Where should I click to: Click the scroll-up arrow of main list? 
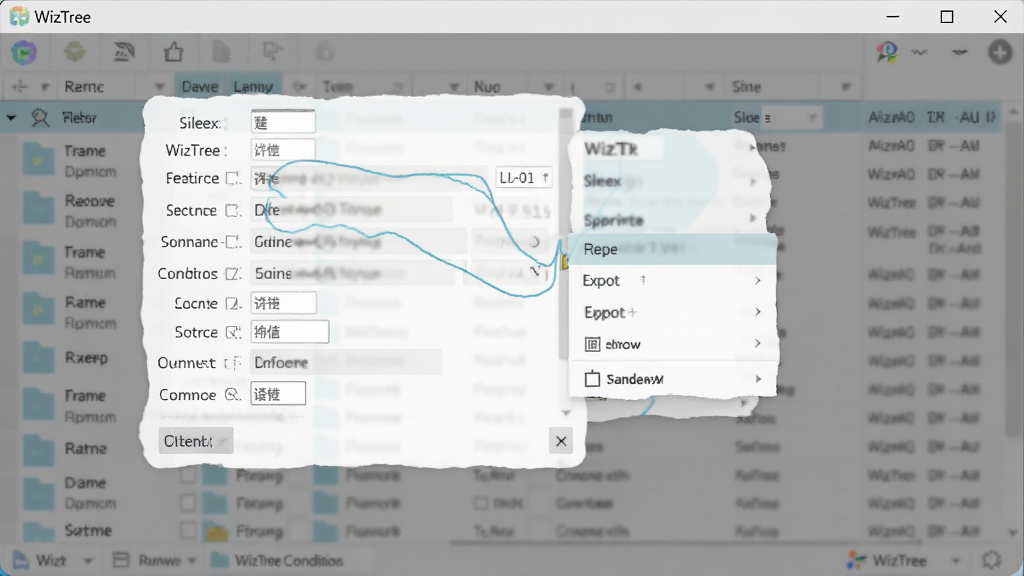(1013, 110)
